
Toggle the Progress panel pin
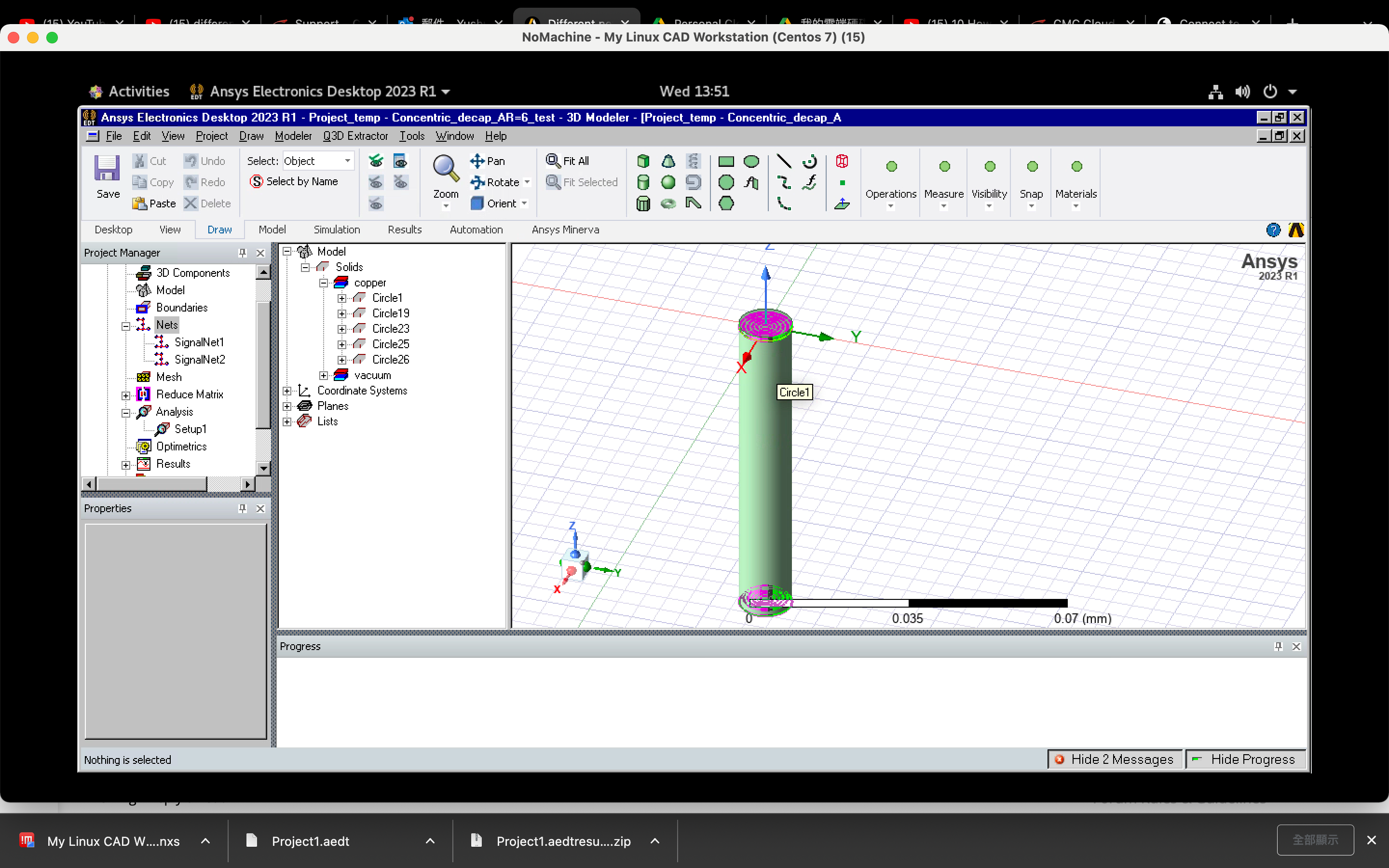[1278, 646]
